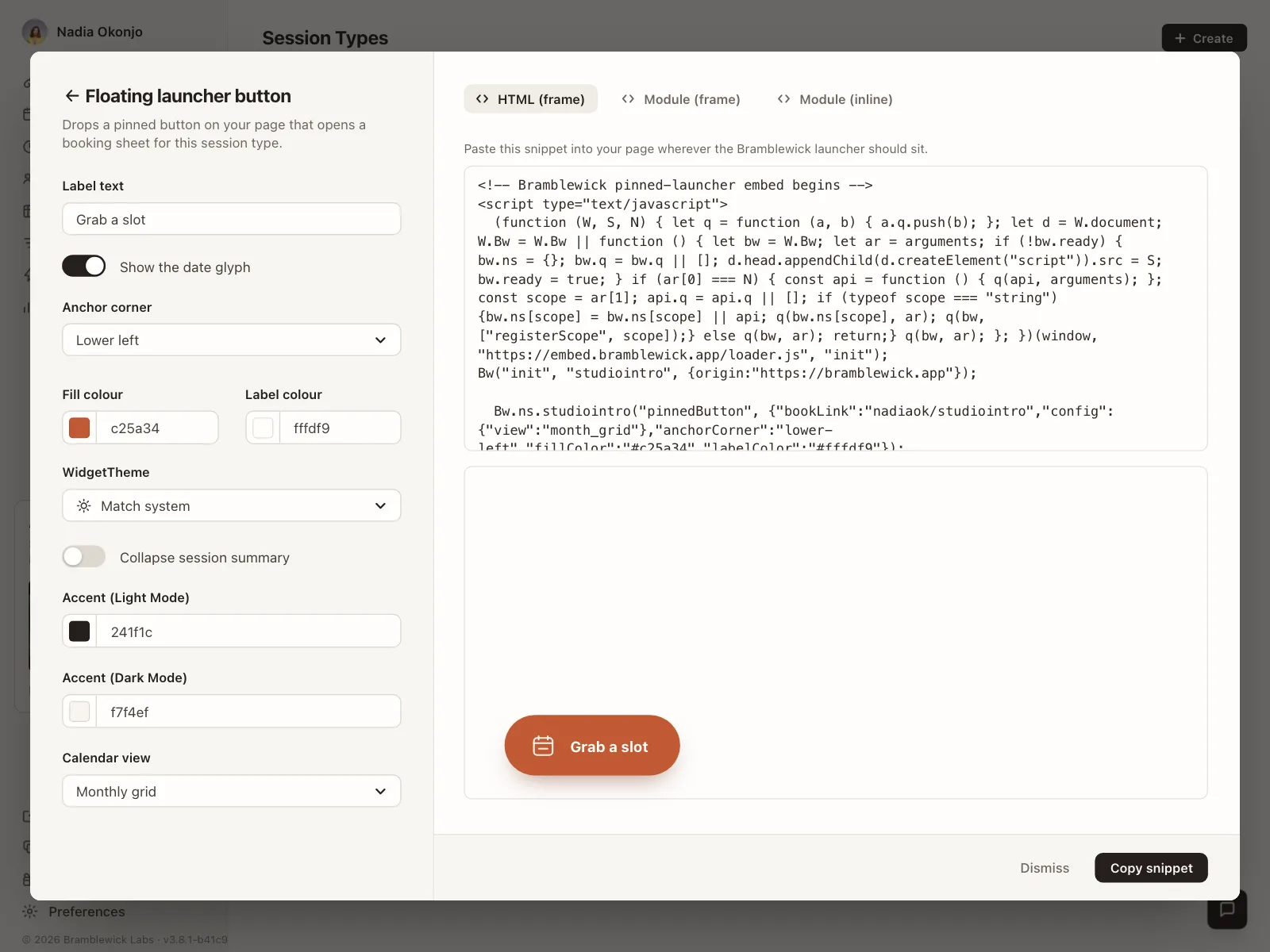Pick the Fill colour swatch
Viewport: 1270px width, 952px height.
(79, 428)
